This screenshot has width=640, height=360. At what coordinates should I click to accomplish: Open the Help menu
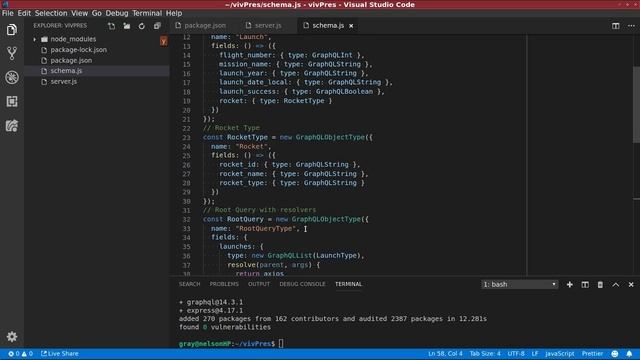173,13
